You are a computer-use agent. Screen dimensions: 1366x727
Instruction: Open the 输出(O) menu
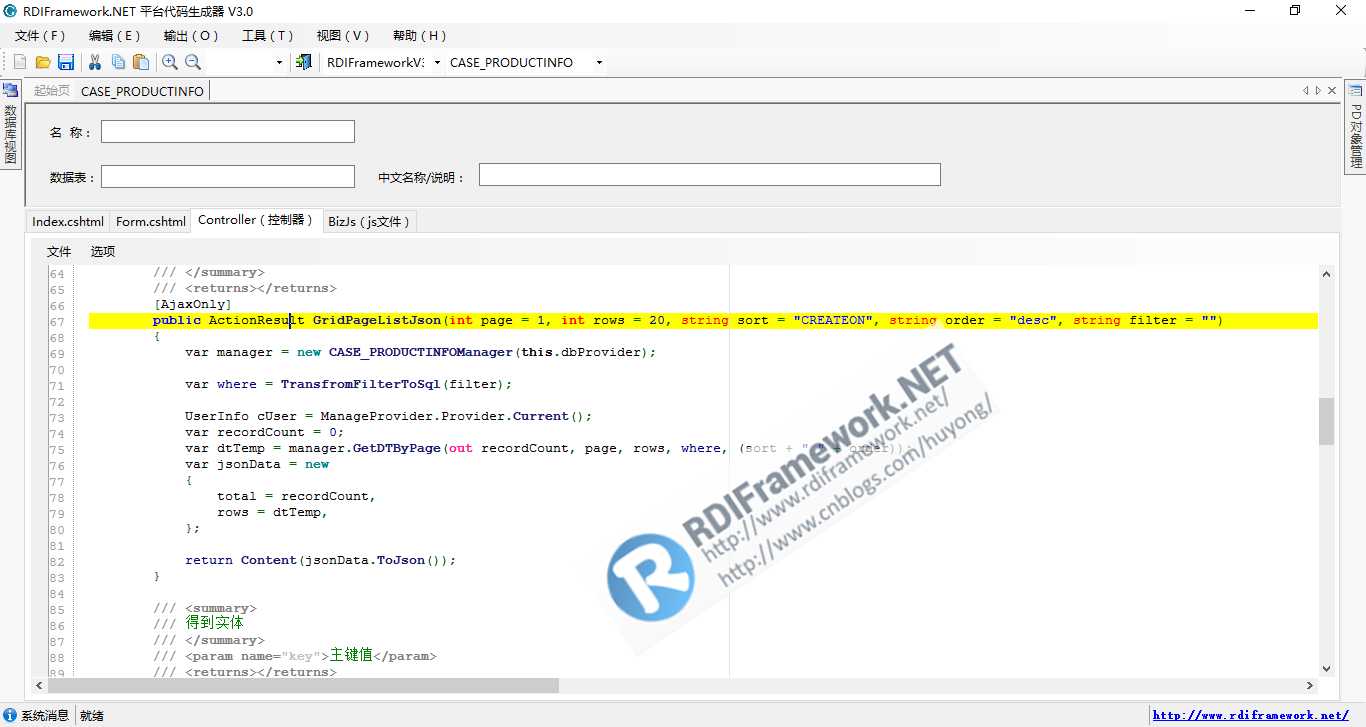click(191, 35)
